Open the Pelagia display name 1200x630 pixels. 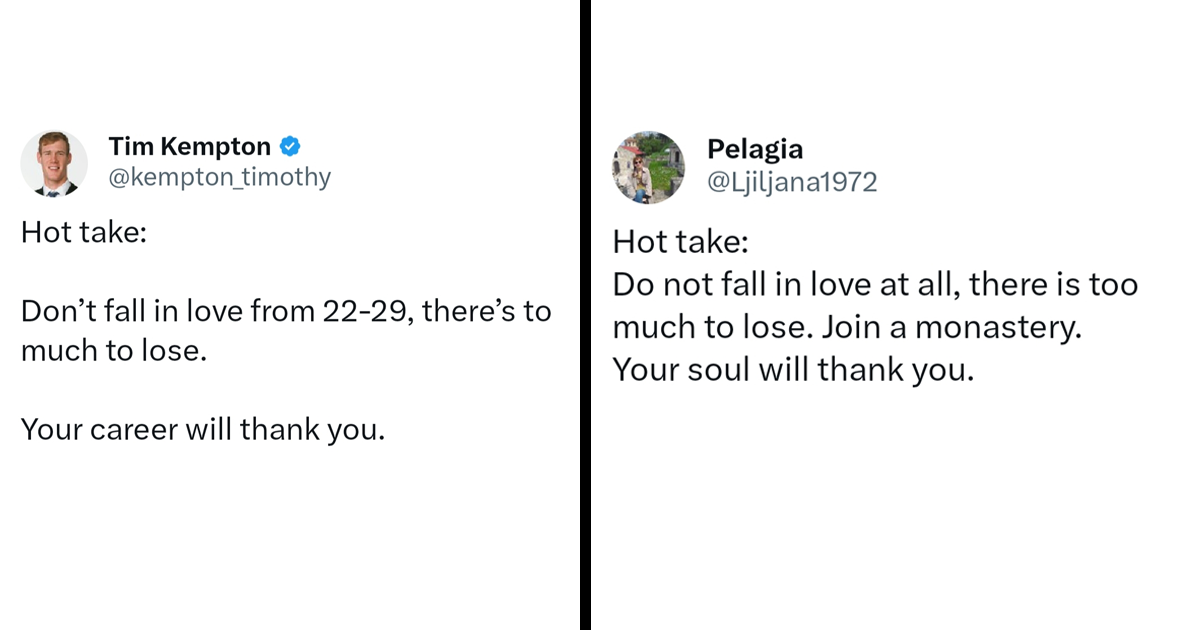(754, 149)
